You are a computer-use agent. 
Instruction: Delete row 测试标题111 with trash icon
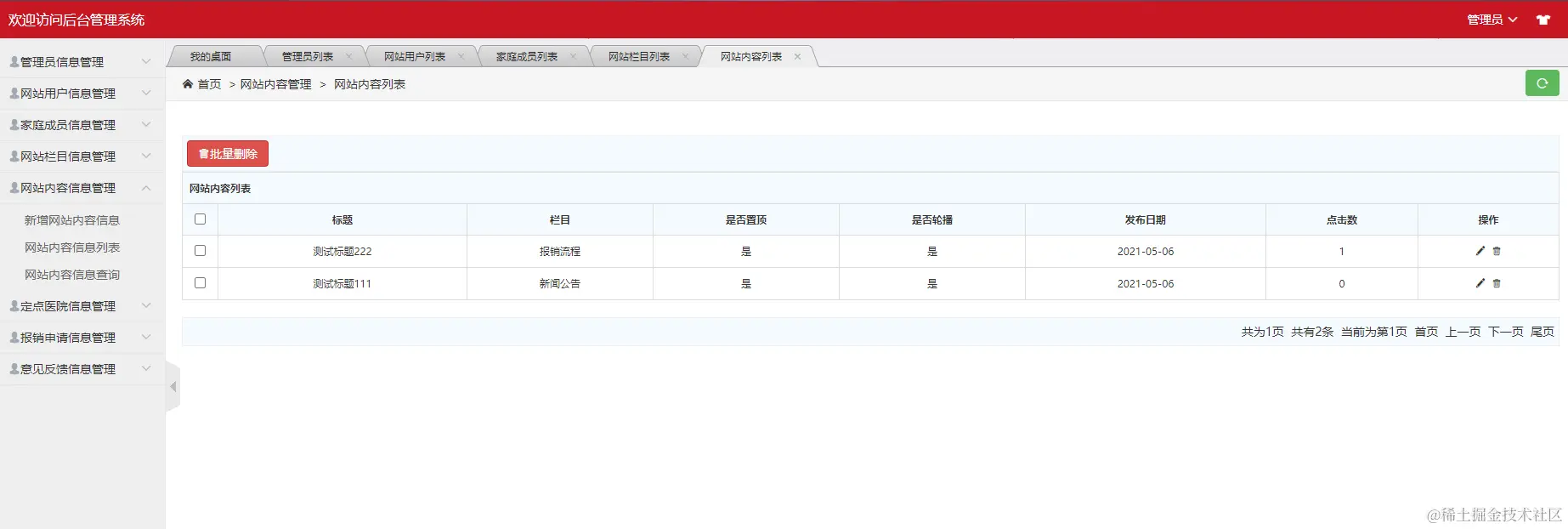point(1497,283)
